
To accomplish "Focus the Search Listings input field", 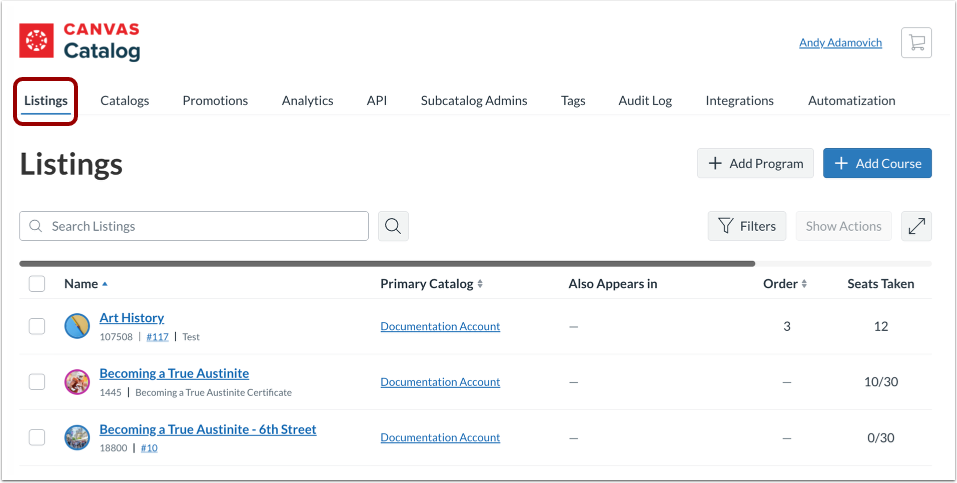I will [194, 226].
